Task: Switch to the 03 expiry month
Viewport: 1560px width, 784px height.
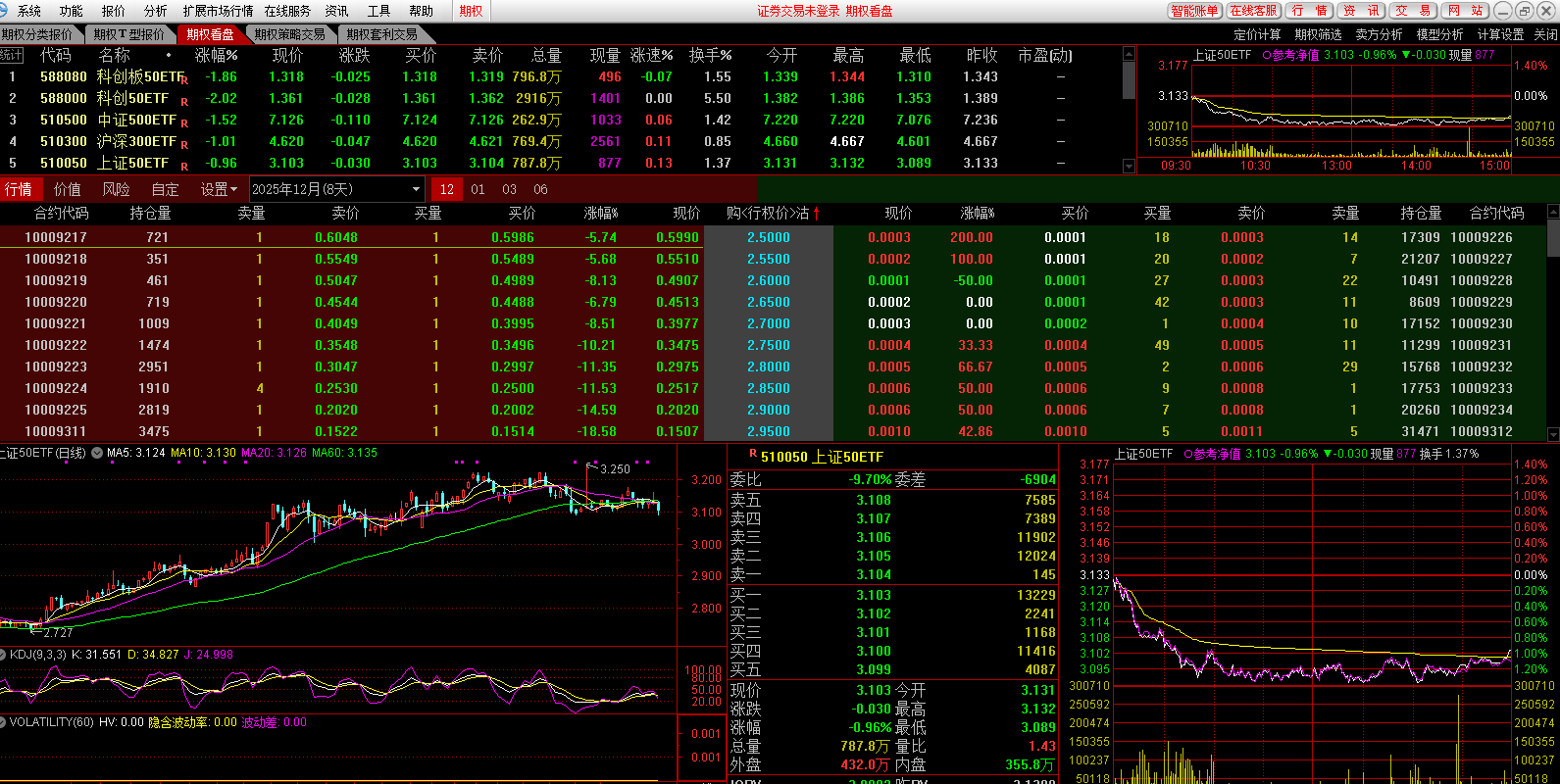Action: click(x=509, y=189)
